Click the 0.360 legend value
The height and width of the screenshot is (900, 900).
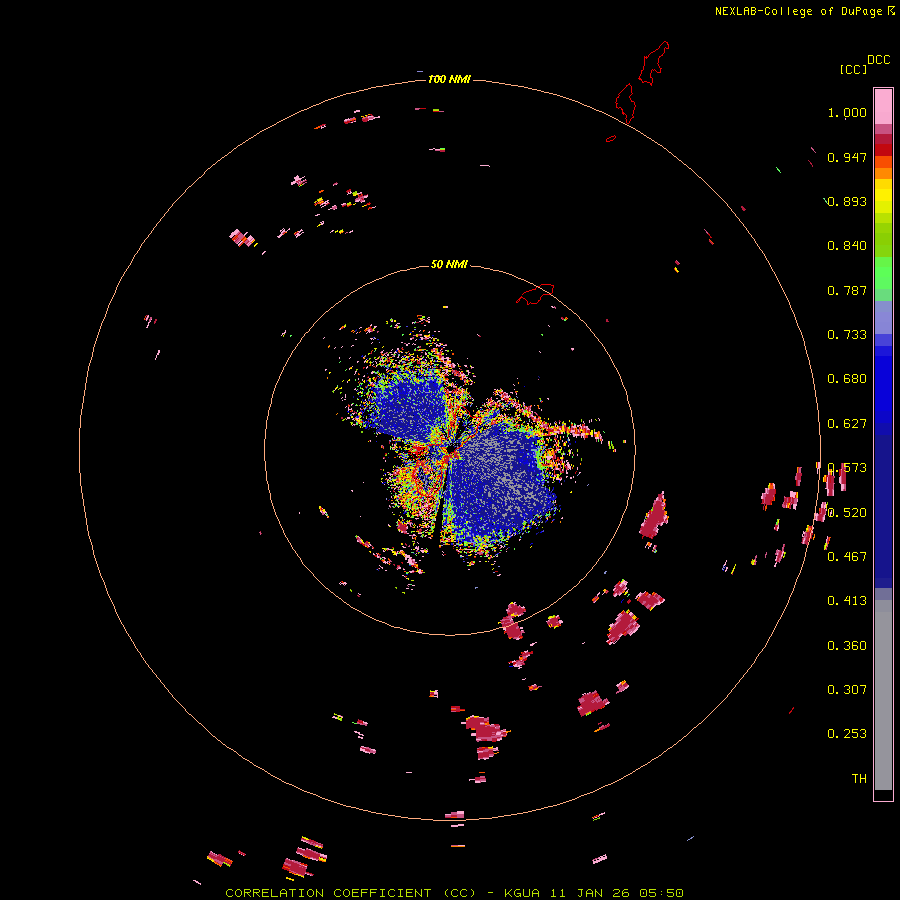[847, 646]
